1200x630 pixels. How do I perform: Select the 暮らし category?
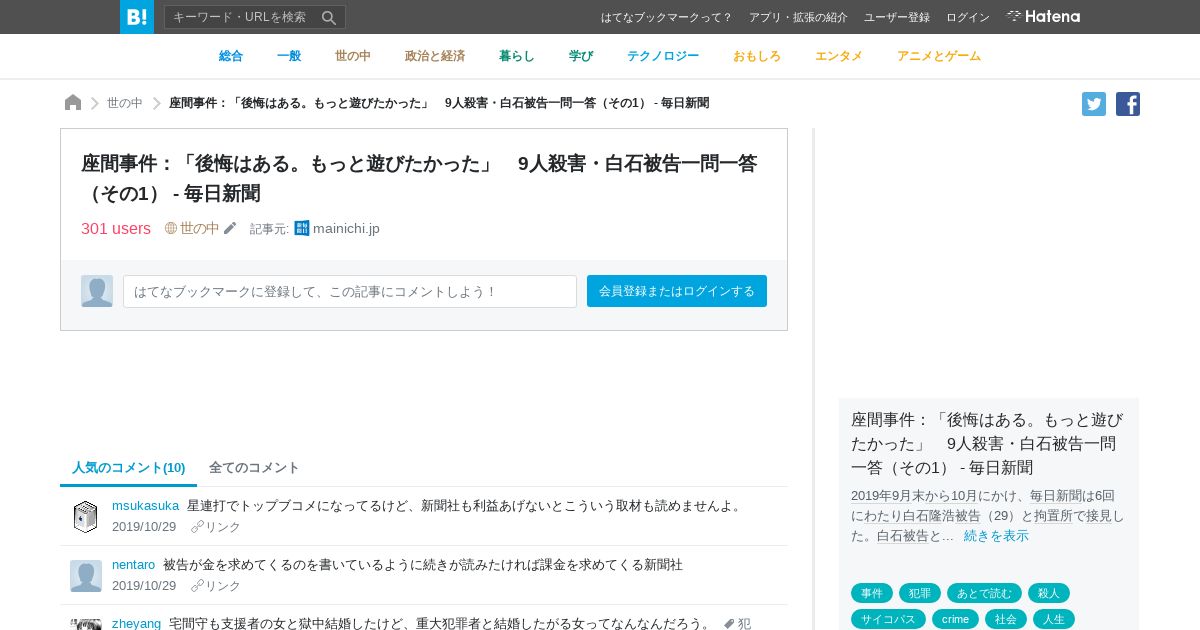[517, 56]
